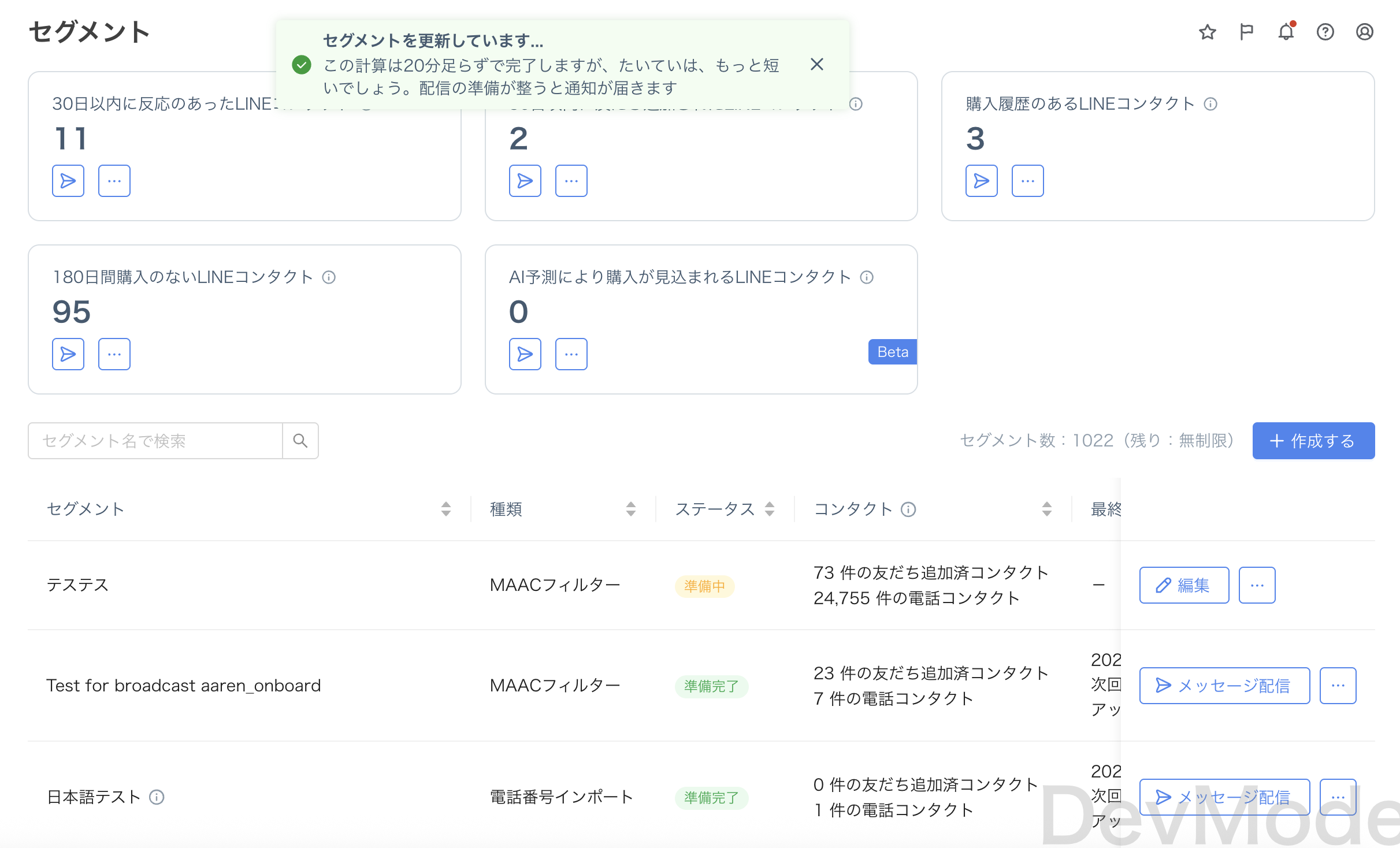Sort table by セグメント column
Screen dimensions: 1400x848
click(445, 509)
